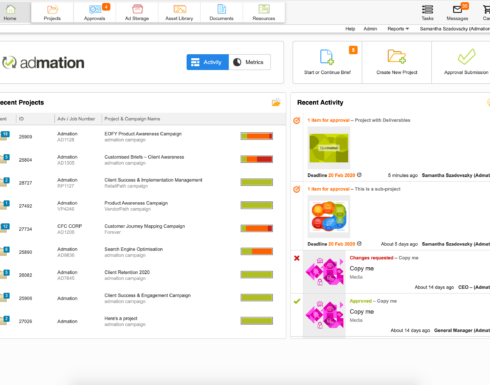Open the Projects section
This screenshot has height=385, width=490.
click(52, 12)
